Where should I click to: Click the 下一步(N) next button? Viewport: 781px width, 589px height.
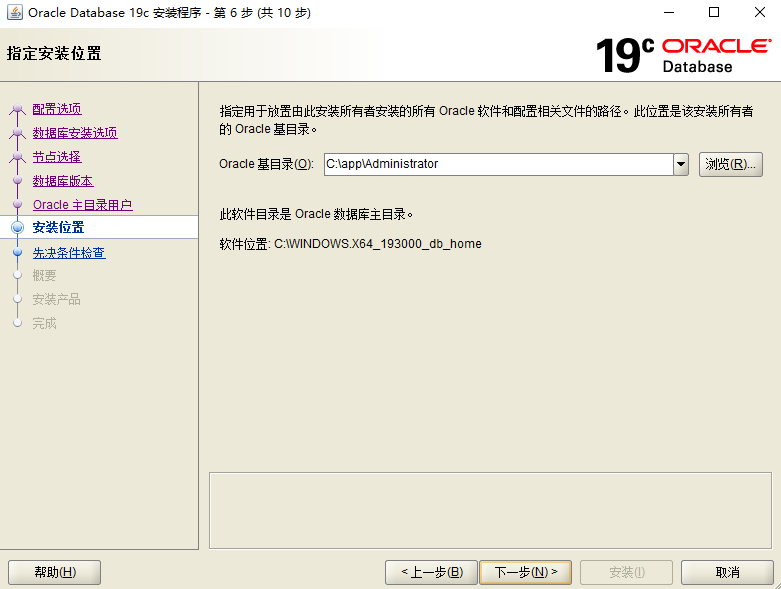click(x=525, y=573)
